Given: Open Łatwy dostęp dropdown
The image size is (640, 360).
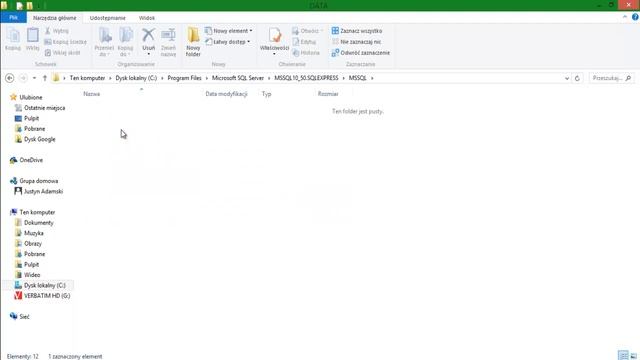Looking at the screenshot, I should coord(227,42).
